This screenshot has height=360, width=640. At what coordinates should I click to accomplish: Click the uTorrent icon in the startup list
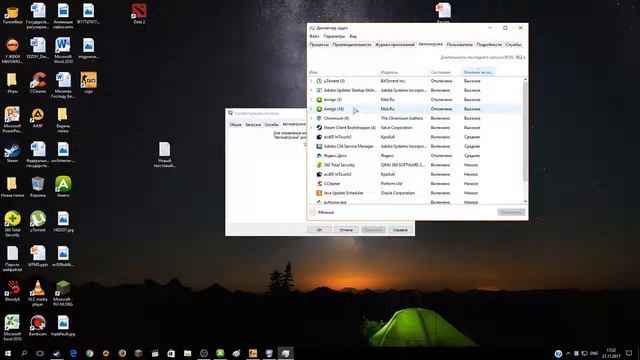tap(319, 81)
